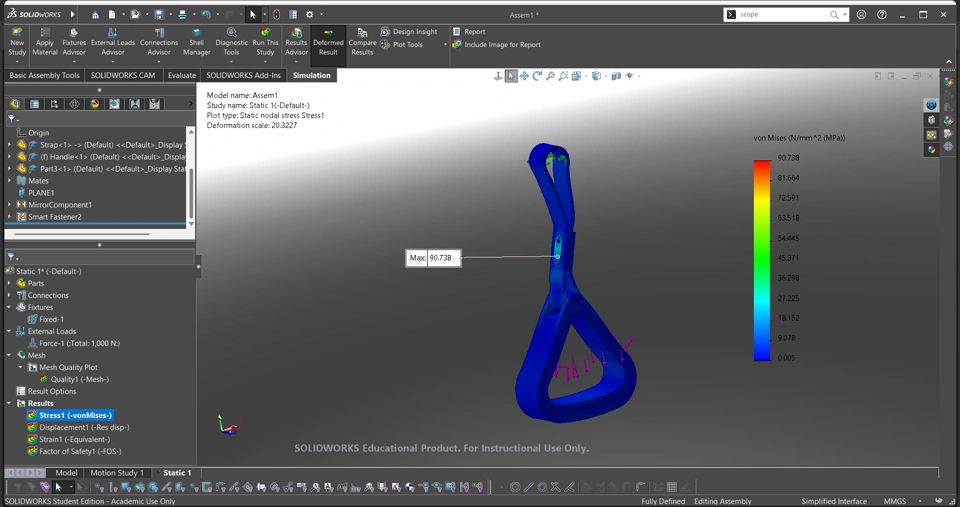Click the DisplayManager color-wheel tab icon

tap(94, 104)
